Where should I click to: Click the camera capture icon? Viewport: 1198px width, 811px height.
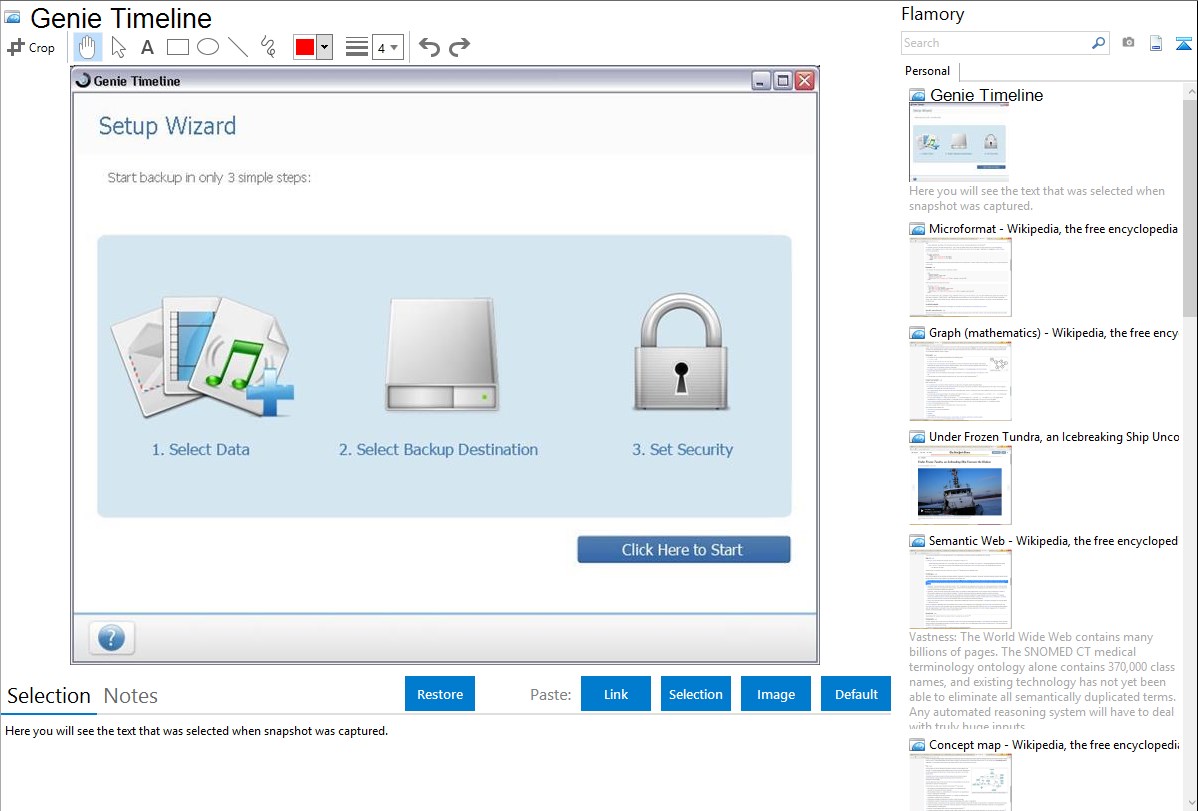[x=1128, y=43]
